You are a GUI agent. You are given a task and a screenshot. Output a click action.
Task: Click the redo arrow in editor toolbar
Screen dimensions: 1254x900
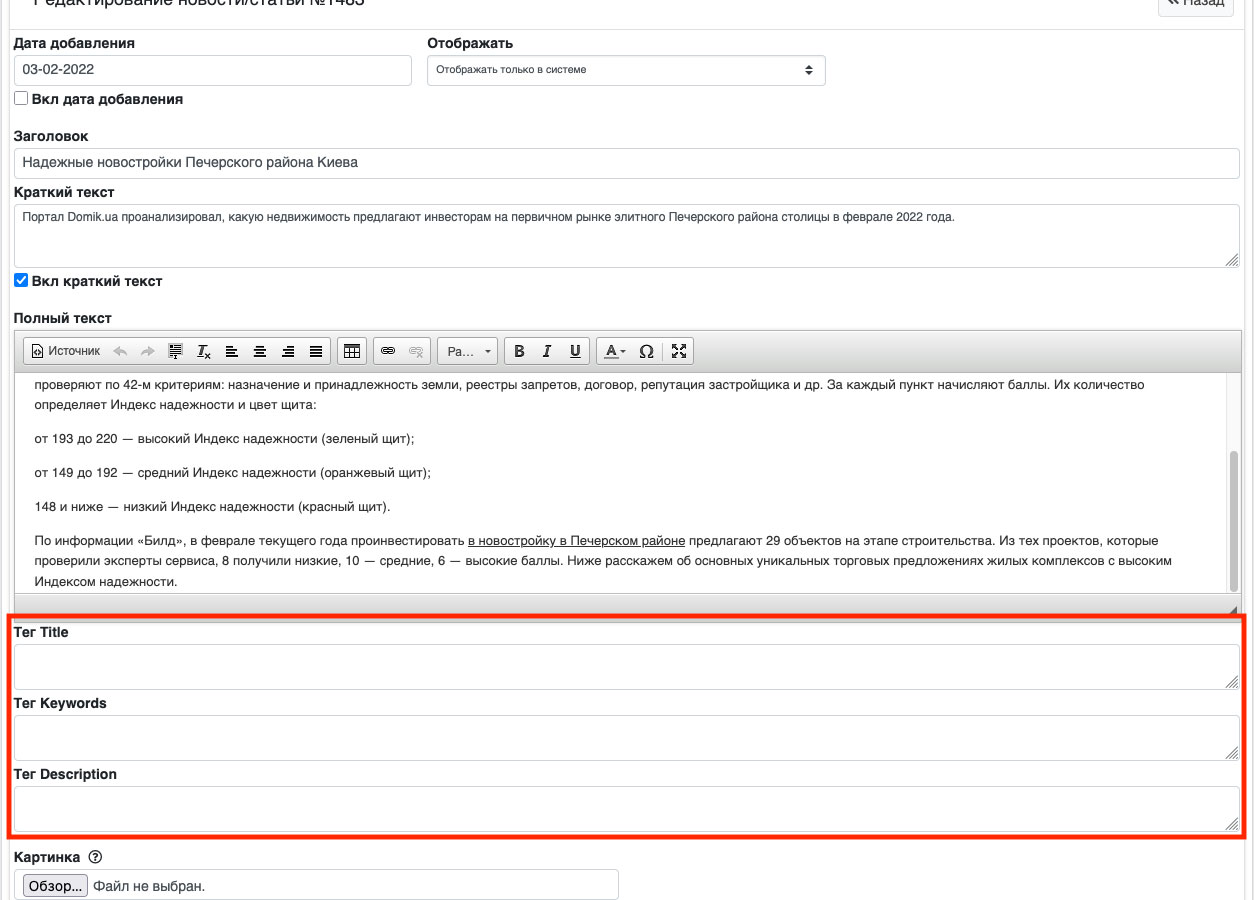coord(147,351)
